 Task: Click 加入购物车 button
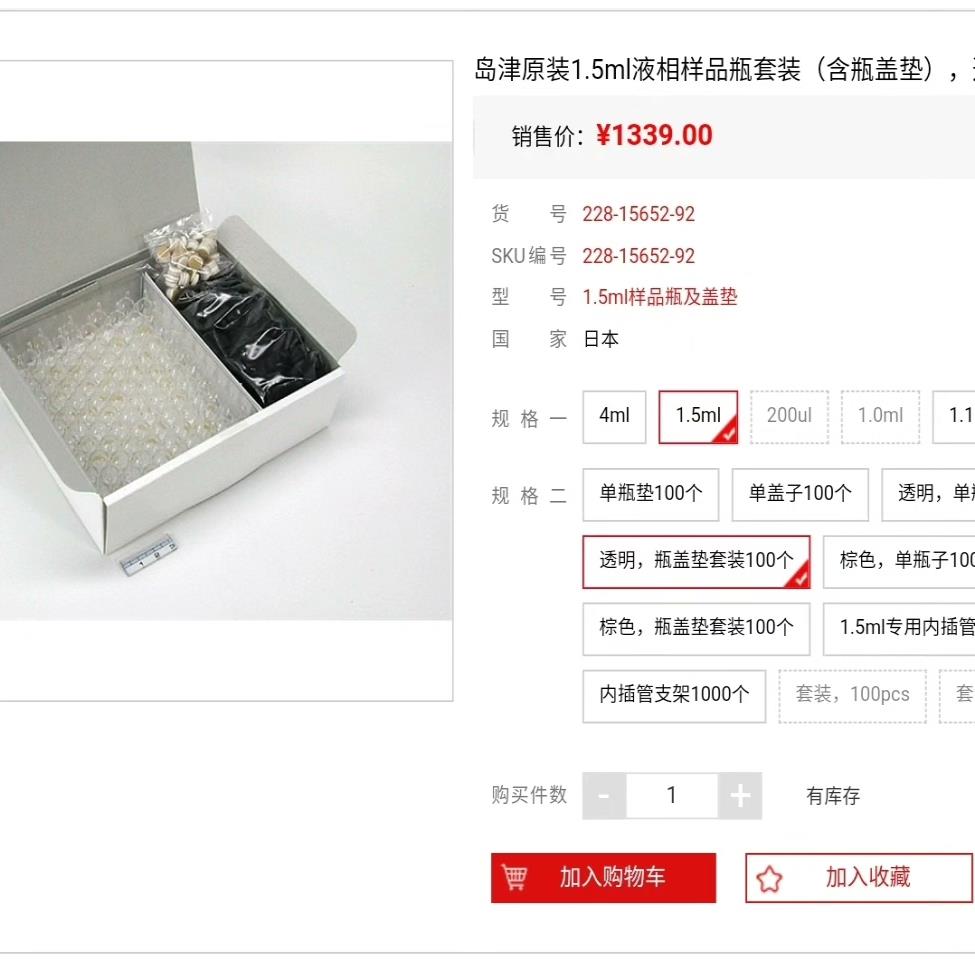tap(603, 877)
